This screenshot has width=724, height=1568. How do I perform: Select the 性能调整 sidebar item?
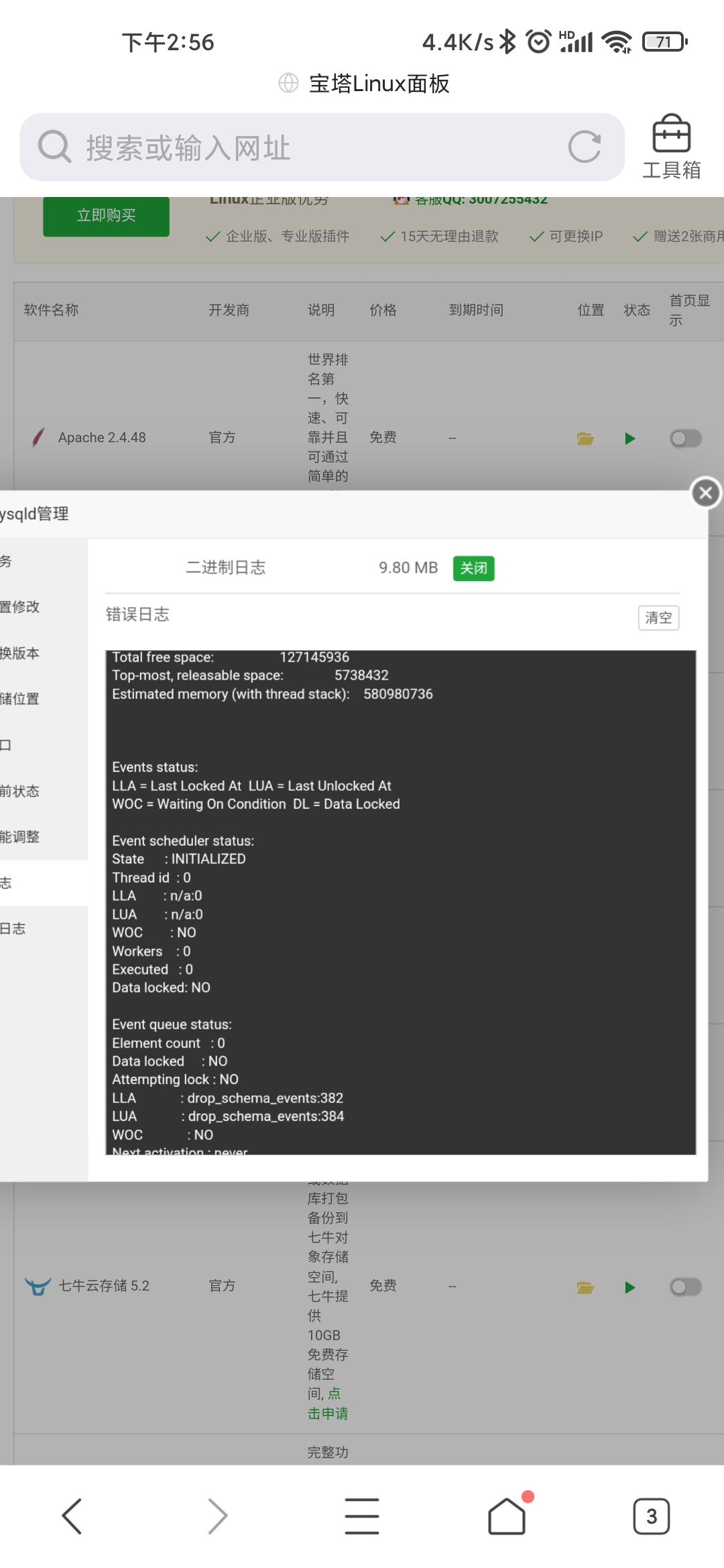click(x=44, y=837)
